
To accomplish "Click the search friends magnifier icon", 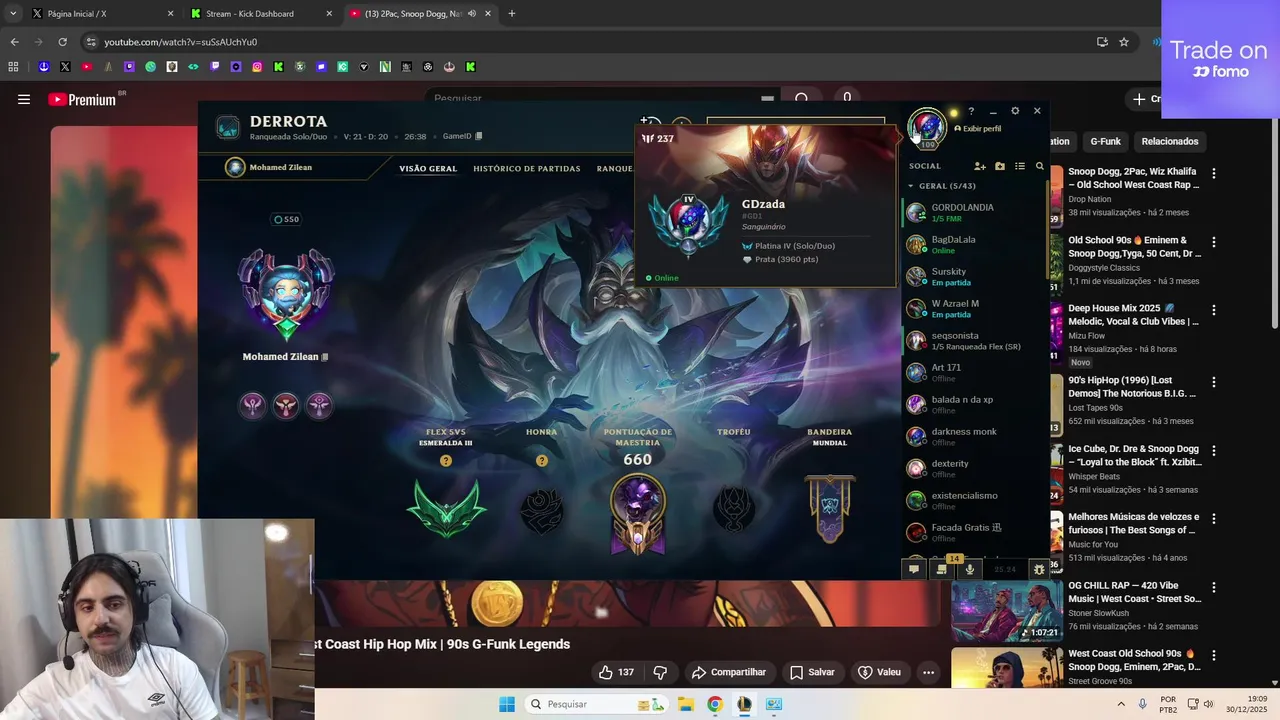I will [x=1040, y=166].
